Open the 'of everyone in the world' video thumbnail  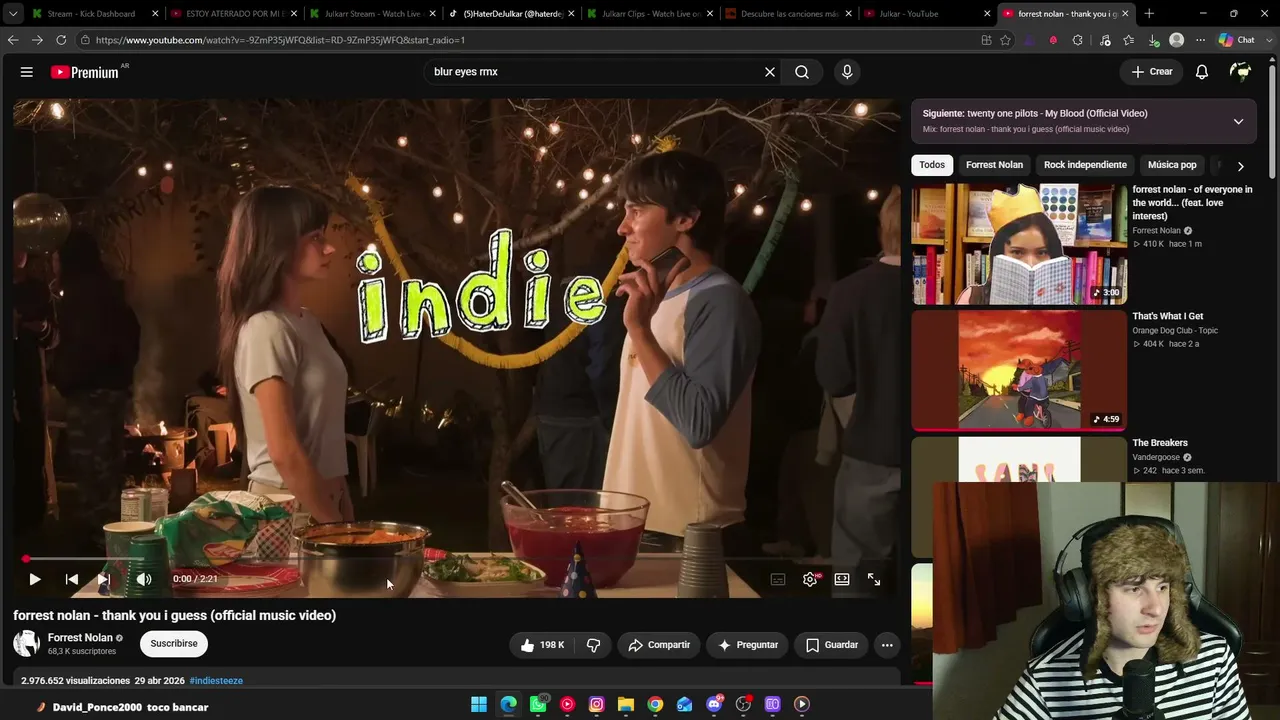1019,244
